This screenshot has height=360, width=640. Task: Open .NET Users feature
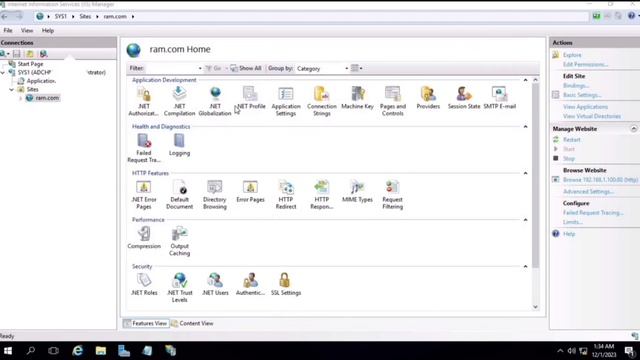[x=215, y=284]
